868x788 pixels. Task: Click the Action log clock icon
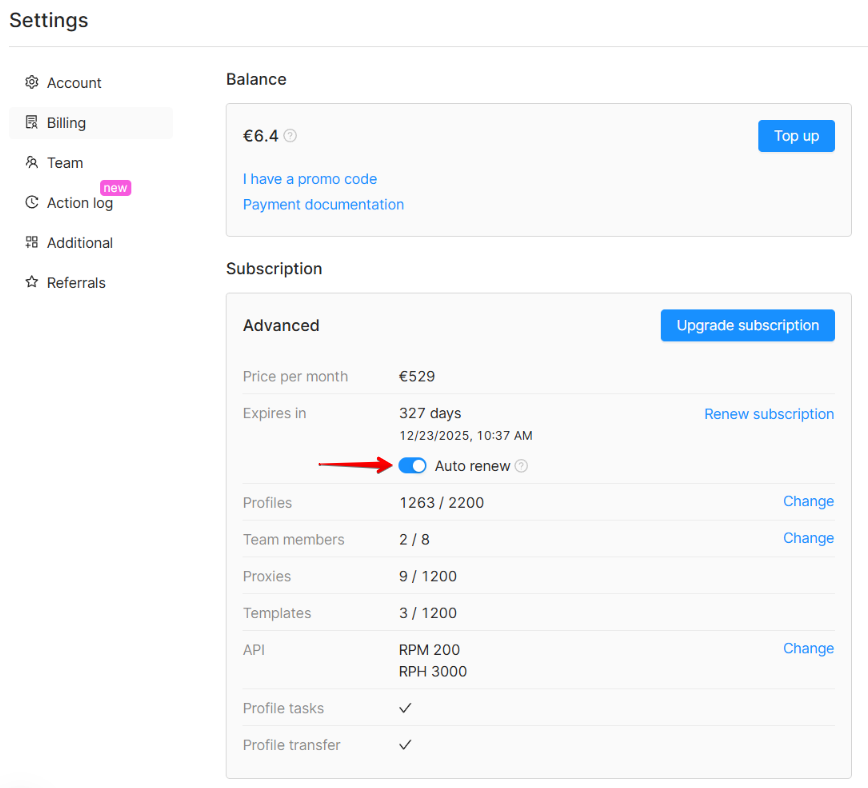pyautogui.click(x=32, y=203)
